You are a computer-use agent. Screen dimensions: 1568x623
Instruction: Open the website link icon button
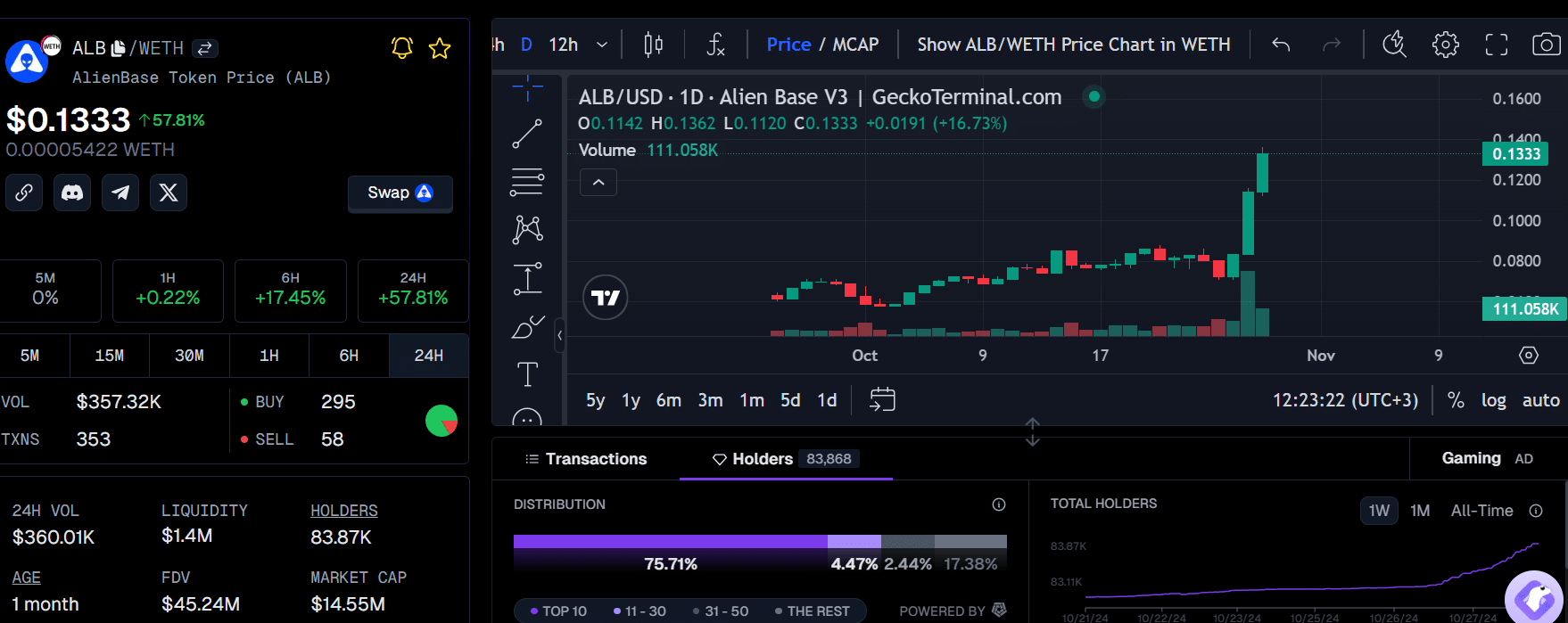coord(24,193)
